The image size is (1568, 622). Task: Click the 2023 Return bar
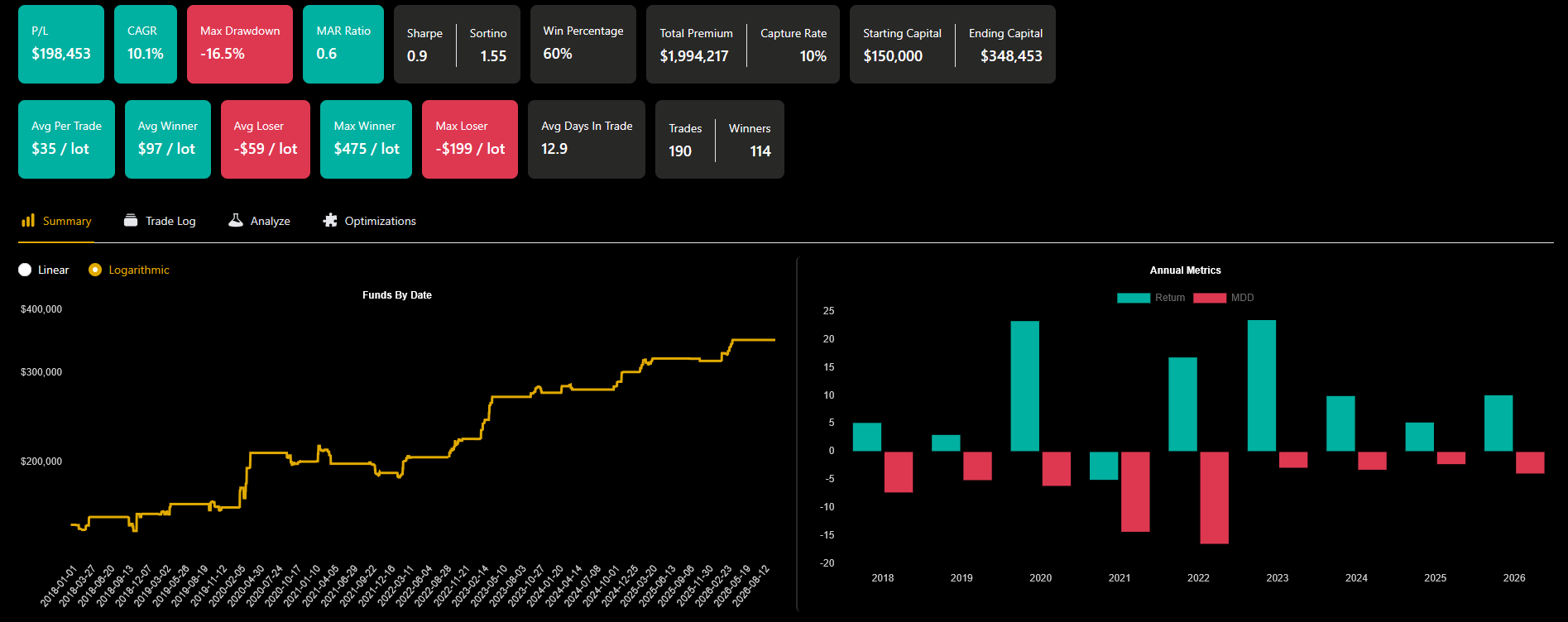[x=1262, y=385]
